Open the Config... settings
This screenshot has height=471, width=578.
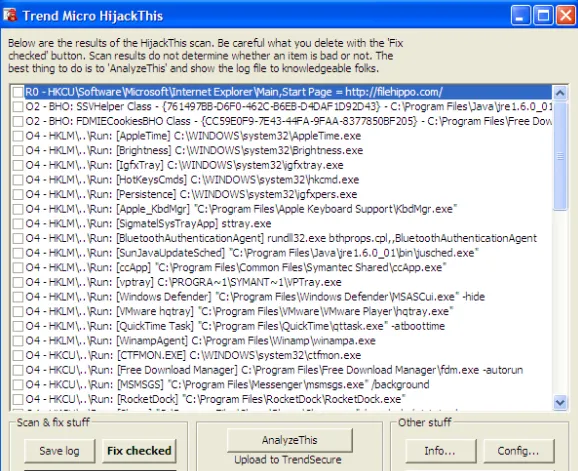click(518, 451)
